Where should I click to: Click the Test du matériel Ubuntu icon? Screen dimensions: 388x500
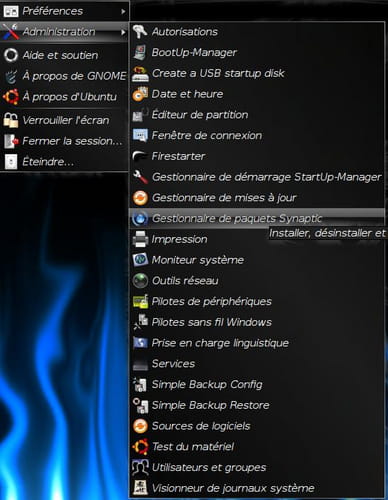[140, 447]
